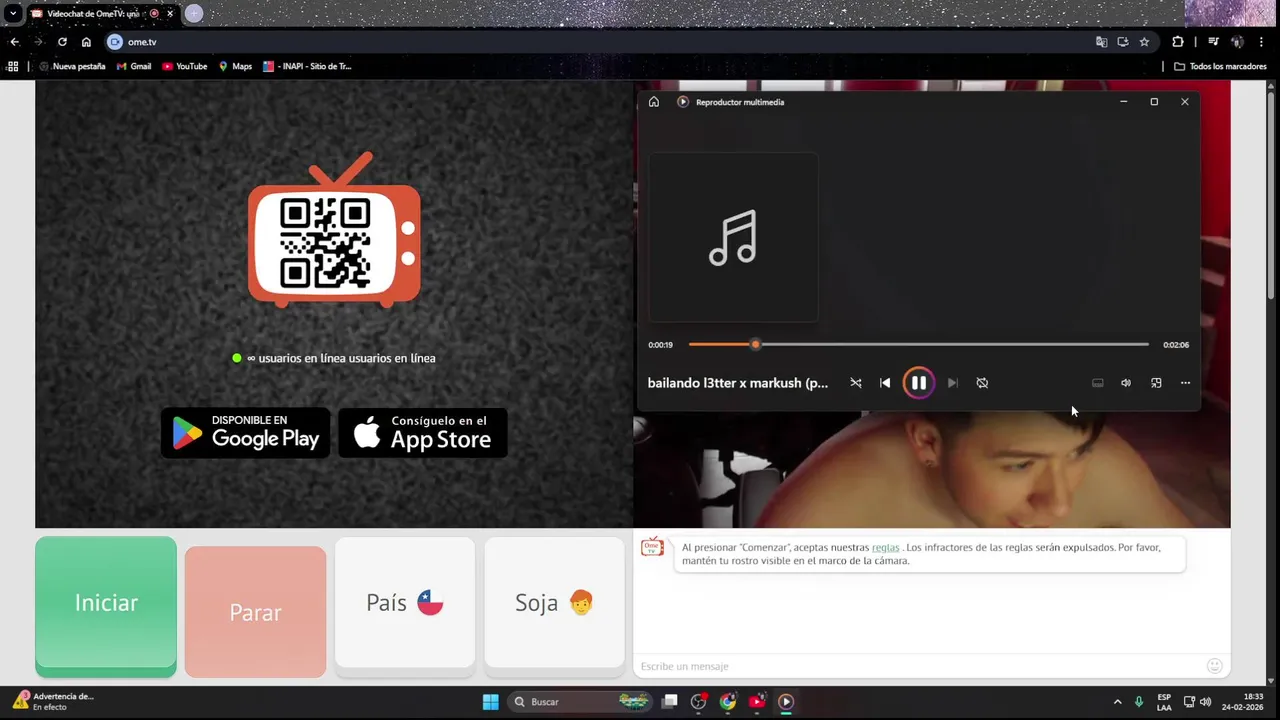Open the media player volume control
Viewport: 1280px width, 720px height.
pyautogui.click(x=1126, y=383)
